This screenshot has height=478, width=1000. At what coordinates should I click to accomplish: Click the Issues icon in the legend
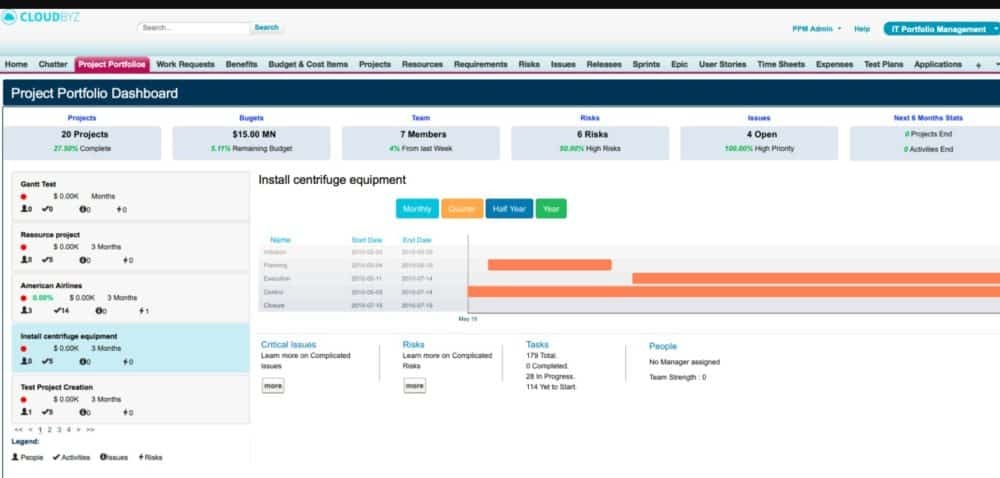tap(103, 457)
